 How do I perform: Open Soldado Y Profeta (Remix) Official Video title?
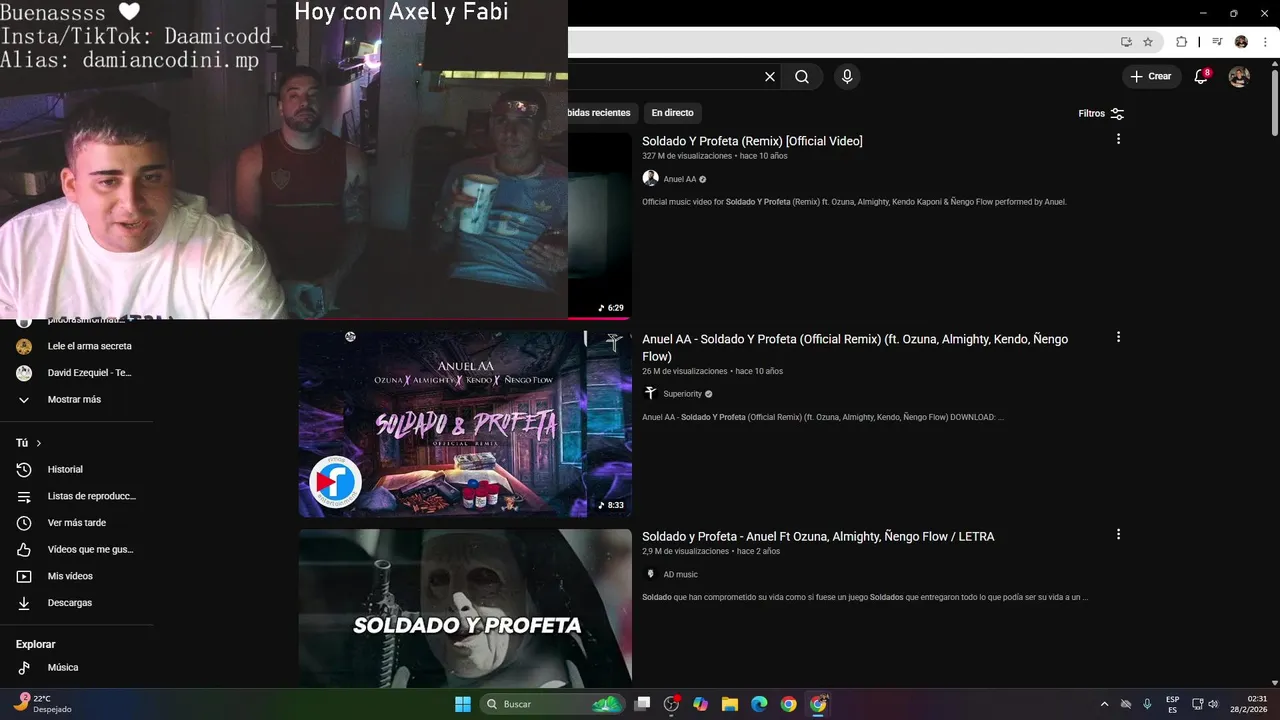click(752, 141)
